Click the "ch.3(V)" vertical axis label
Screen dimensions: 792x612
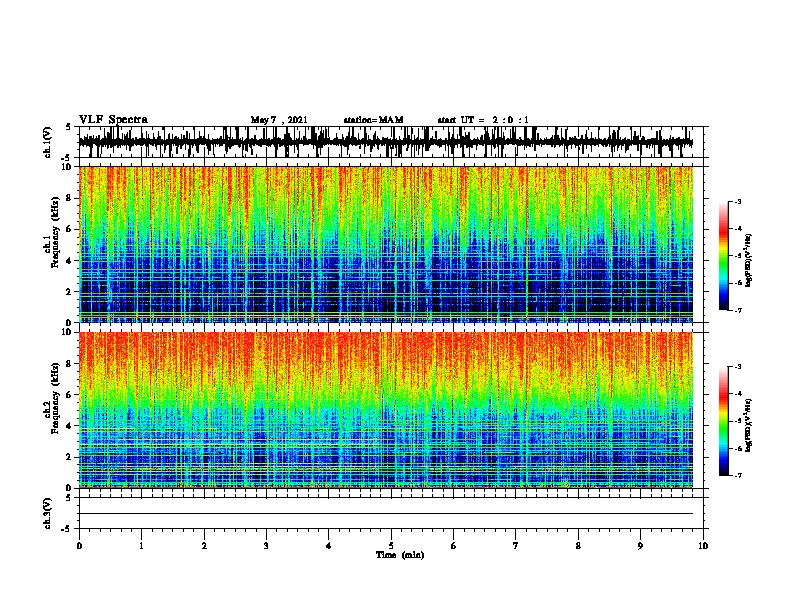[47, 513]
